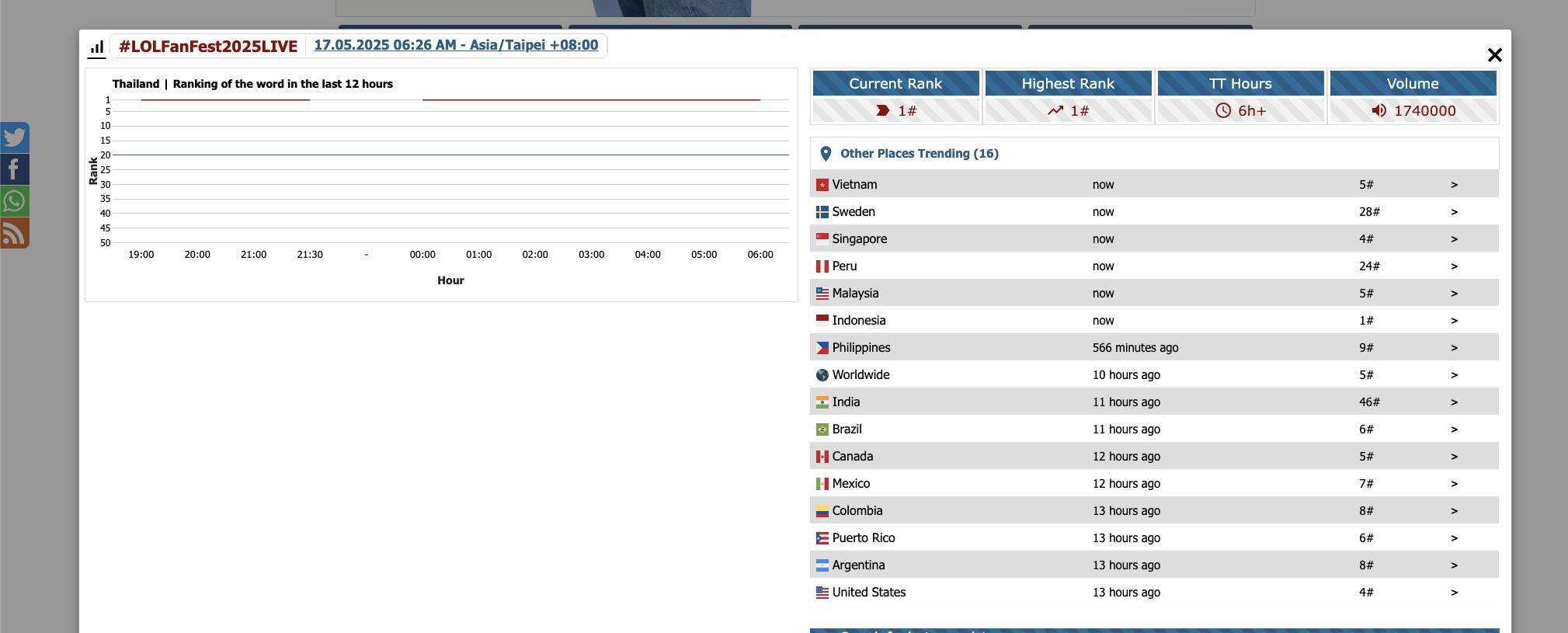Click the 1740000 volume value
Viewport: 1568px width, 633px height.
[1424, 111]
